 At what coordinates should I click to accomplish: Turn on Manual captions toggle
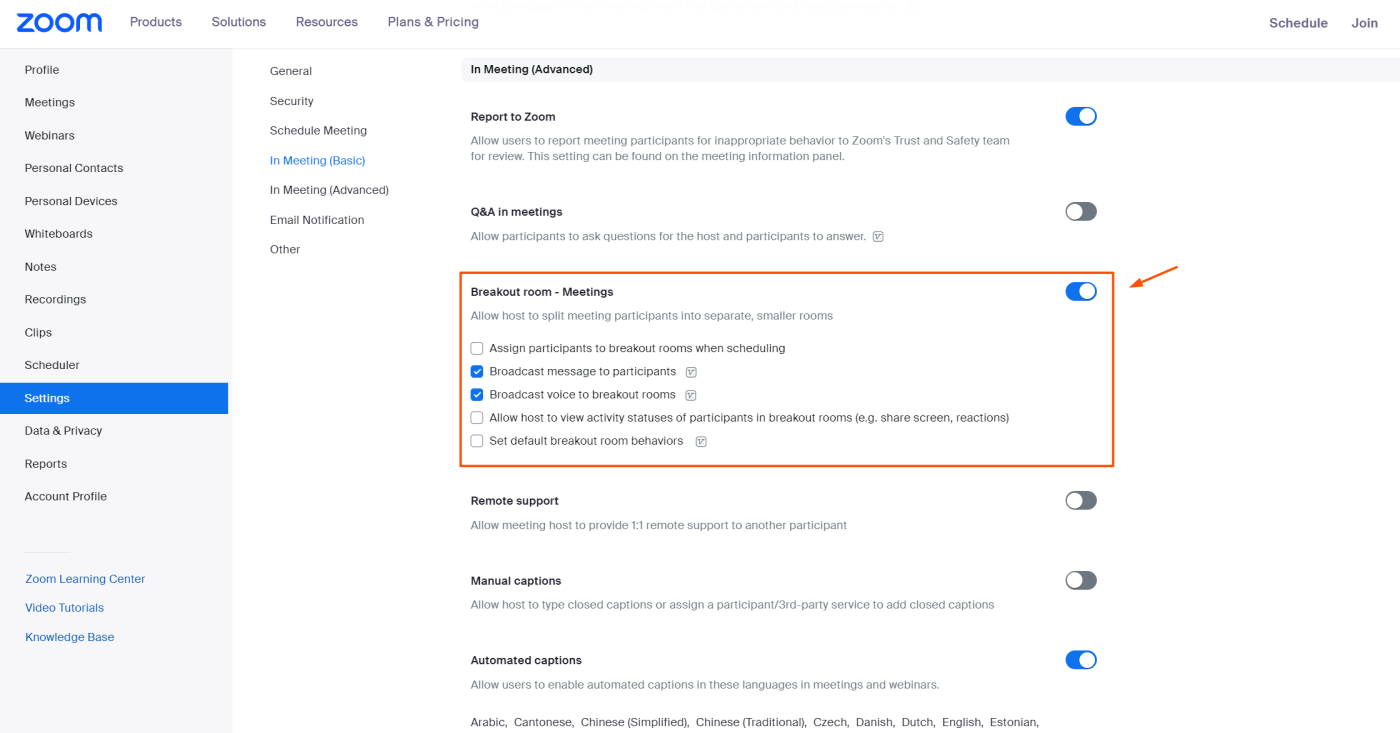tap(1081, 580)
